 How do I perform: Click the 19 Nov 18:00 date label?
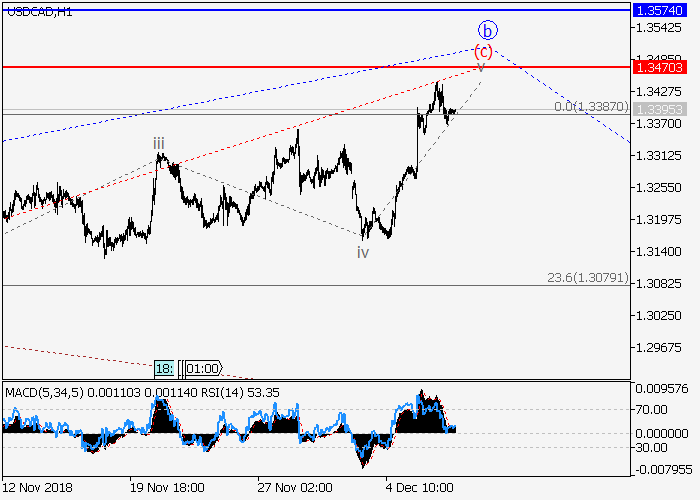point(167,488)
